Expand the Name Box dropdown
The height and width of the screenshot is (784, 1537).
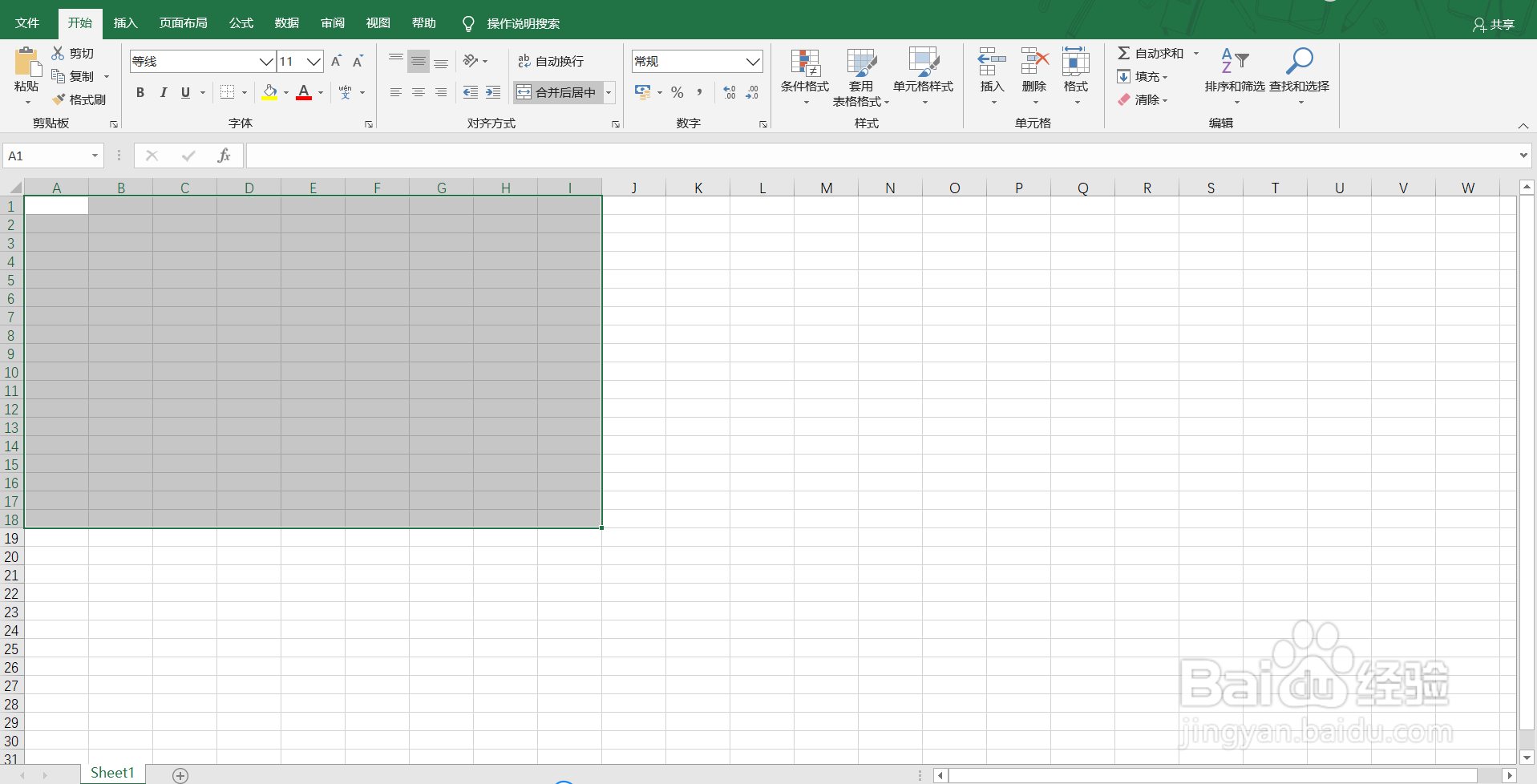(95, 156)
